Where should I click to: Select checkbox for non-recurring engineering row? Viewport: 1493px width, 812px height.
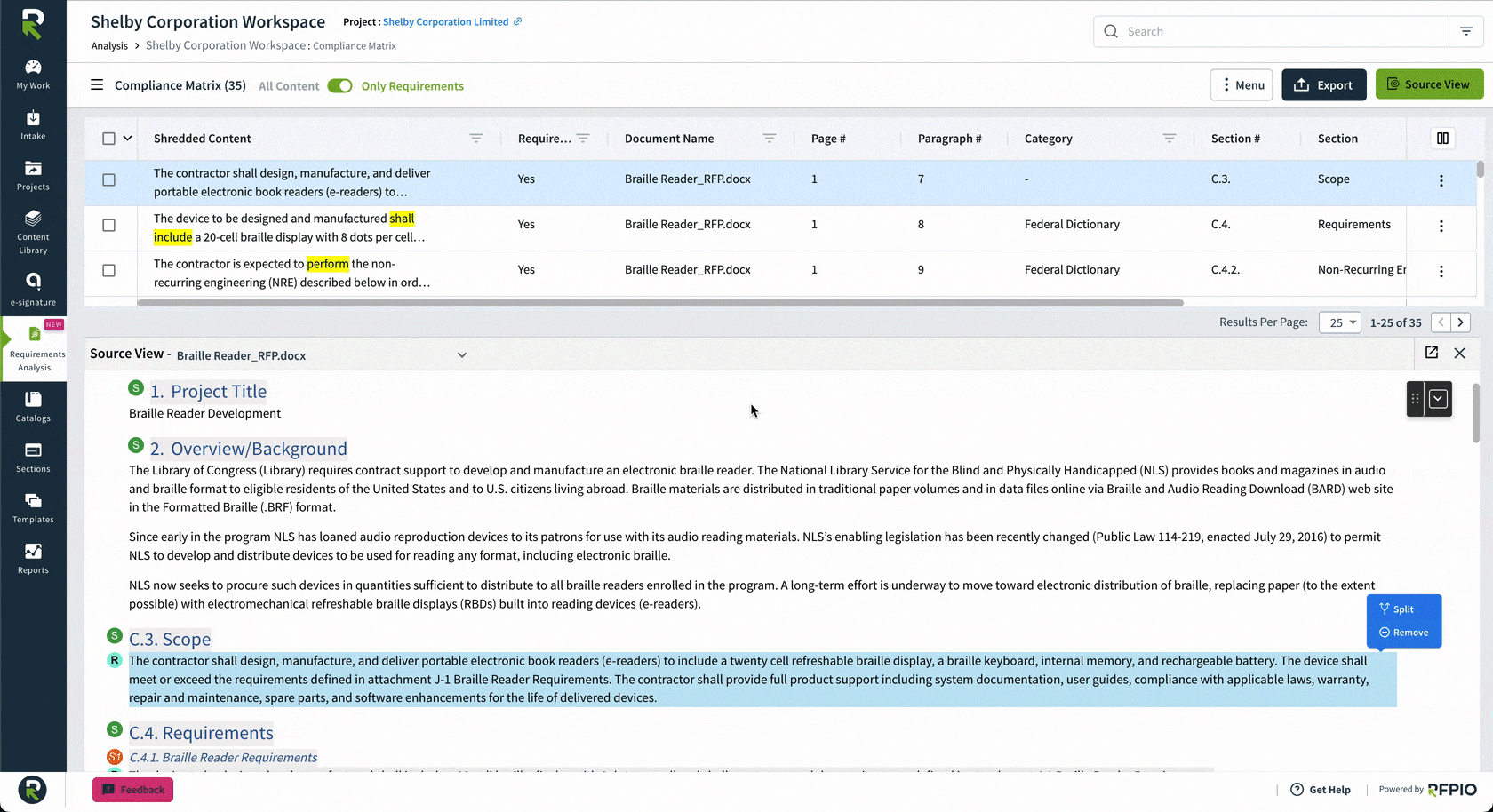[108, 270]
